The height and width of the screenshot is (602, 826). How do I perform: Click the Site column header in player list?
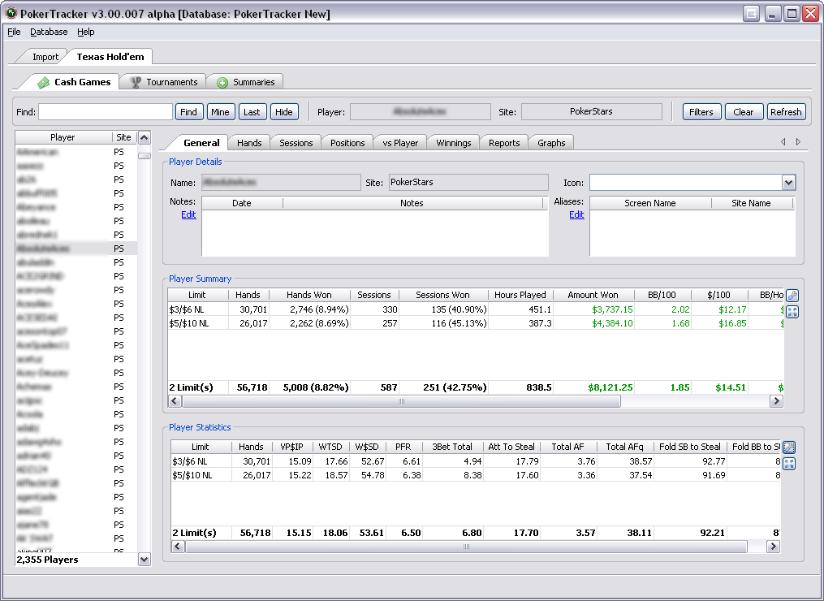pyautogui.click(x=124, y=137)
